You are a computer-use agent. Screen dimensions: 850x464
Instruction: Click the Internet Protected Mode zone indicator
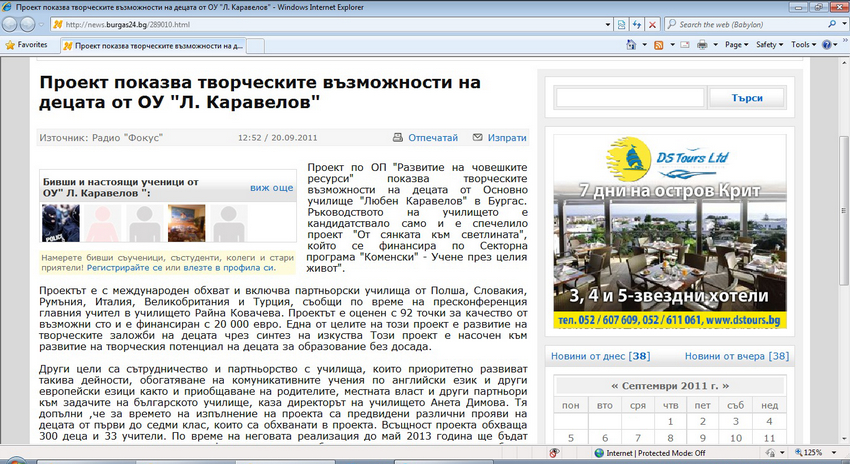tap(649, 453)
